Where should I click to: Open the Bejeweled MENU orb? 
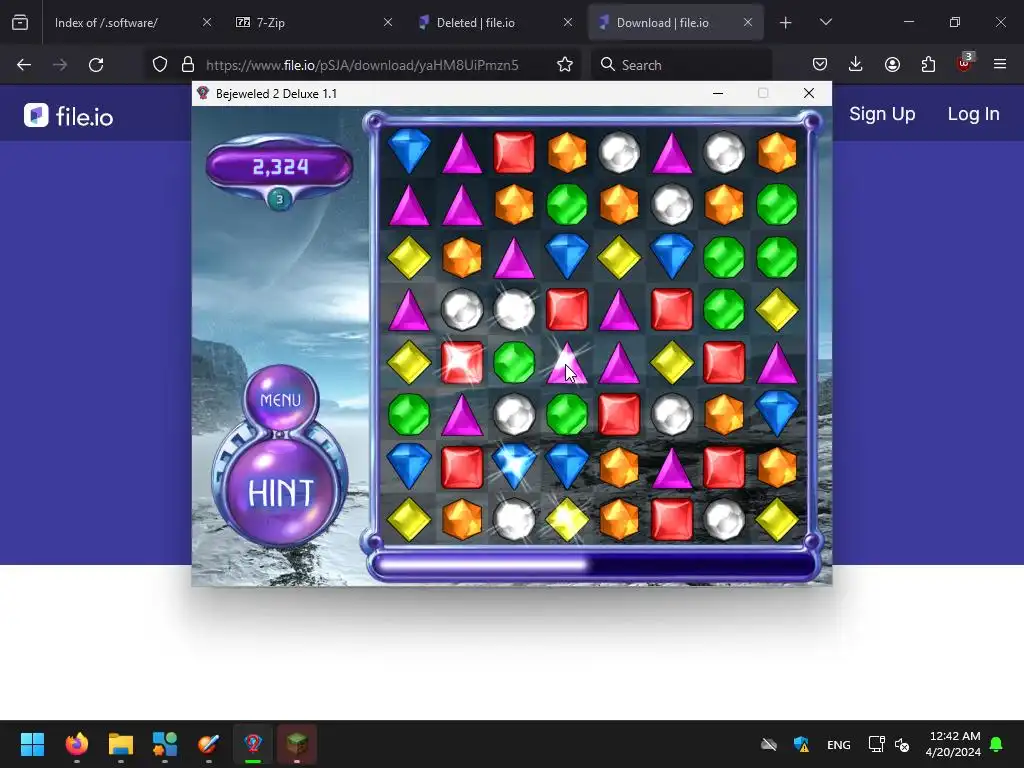281,399
